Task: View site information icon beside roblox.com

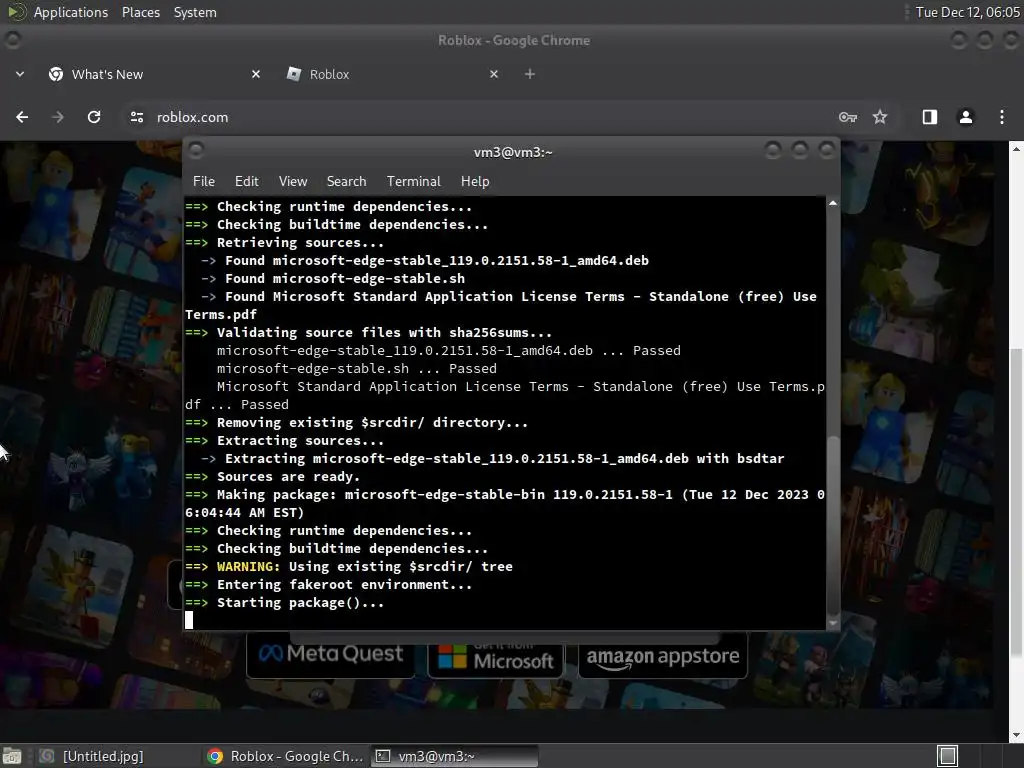Action: (136, 117)
